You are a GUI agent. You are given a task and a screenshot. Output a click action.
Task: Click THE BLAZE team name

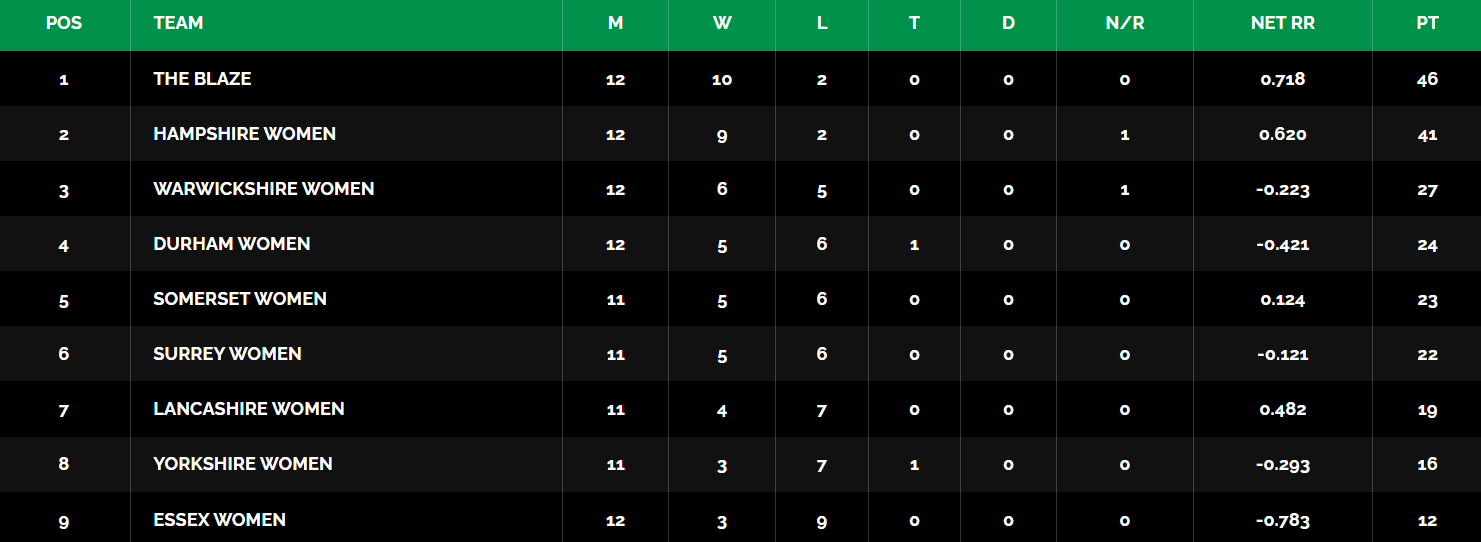click(202, 78)
